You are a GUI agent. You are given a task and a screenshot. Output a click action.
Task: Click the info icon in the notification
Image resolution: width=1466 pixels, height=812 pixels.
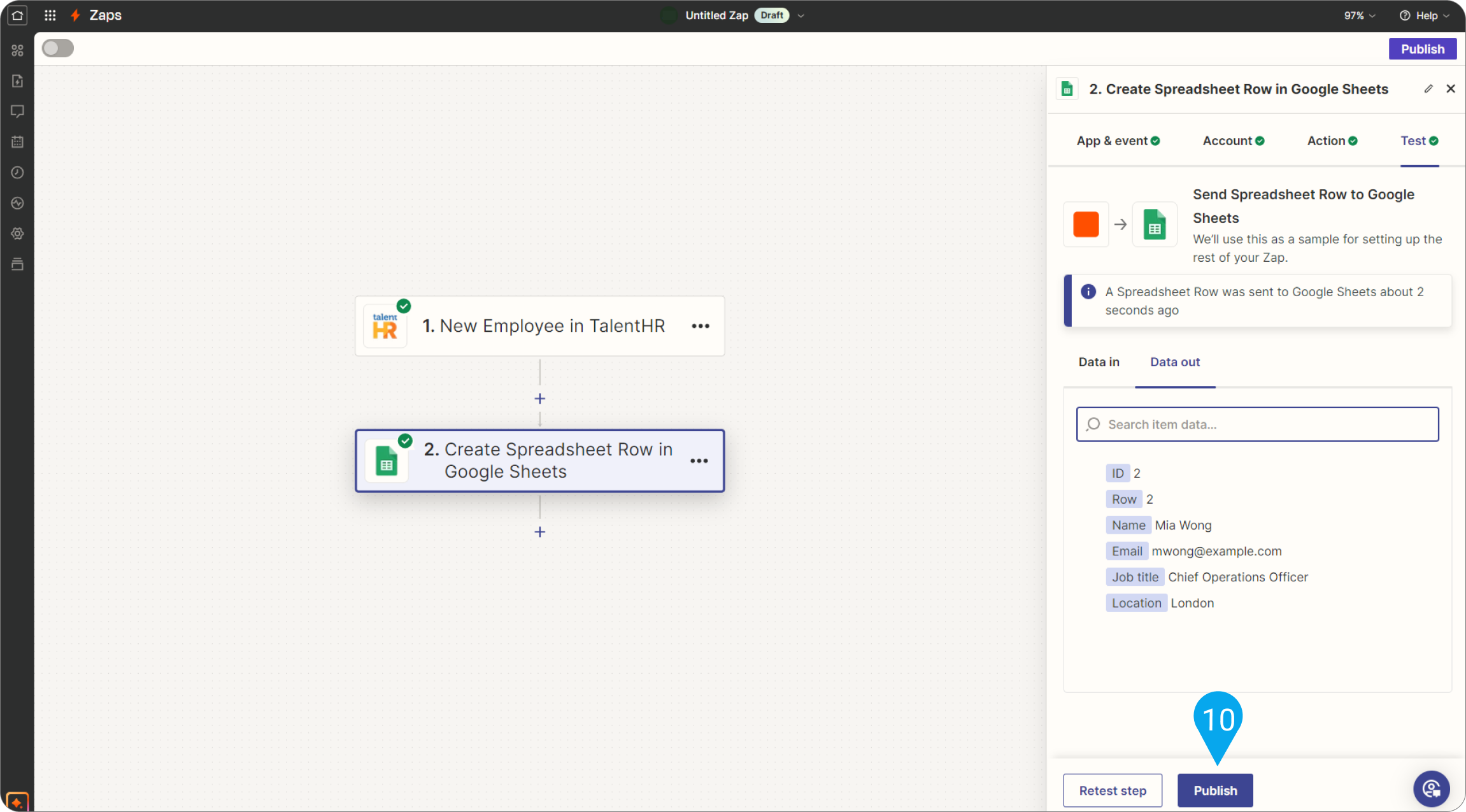1088,292
